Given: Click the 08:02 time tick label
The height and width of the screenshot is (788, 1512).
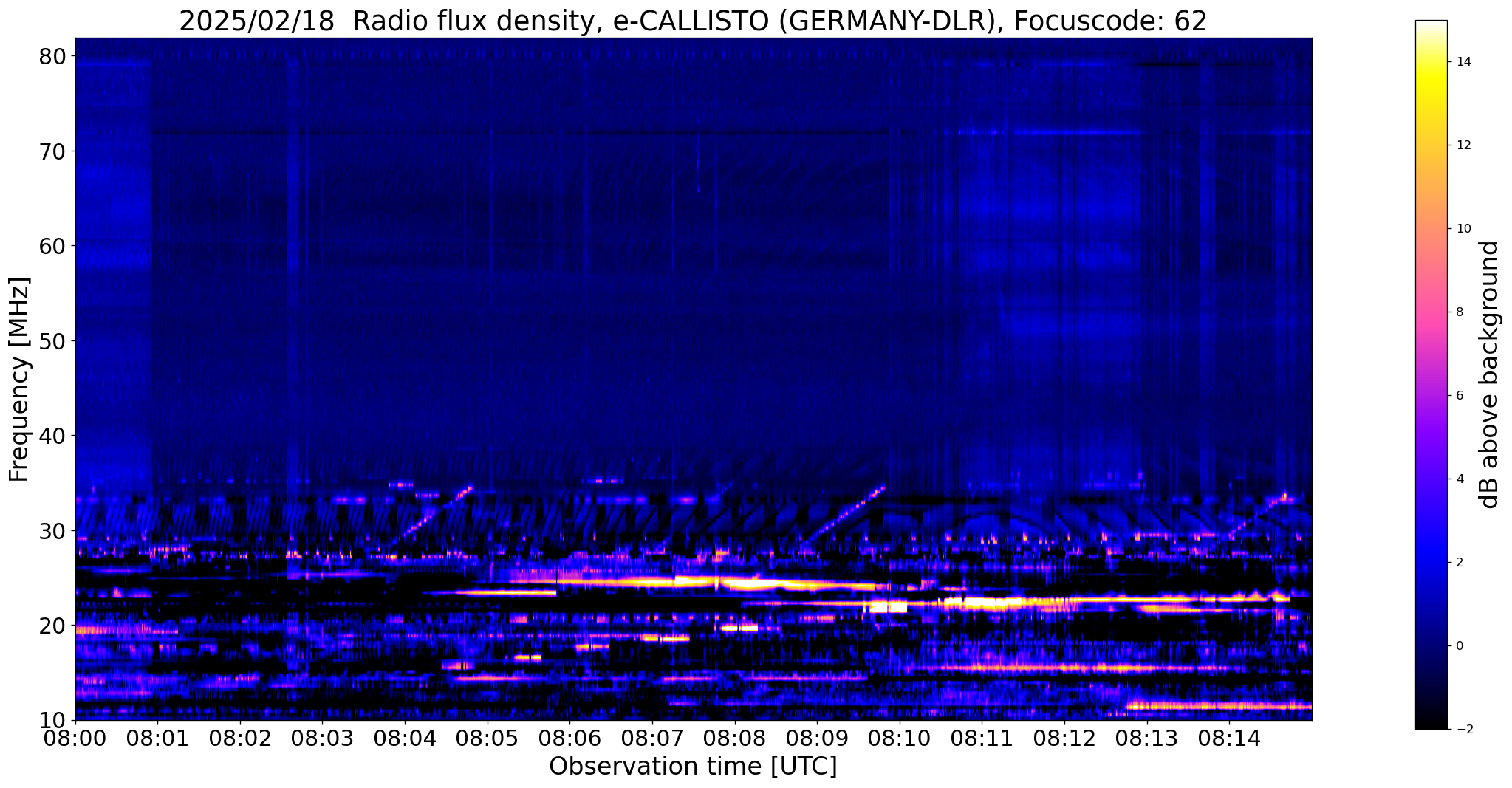Looking at the screenshot, I should click(x=240, y=737).
